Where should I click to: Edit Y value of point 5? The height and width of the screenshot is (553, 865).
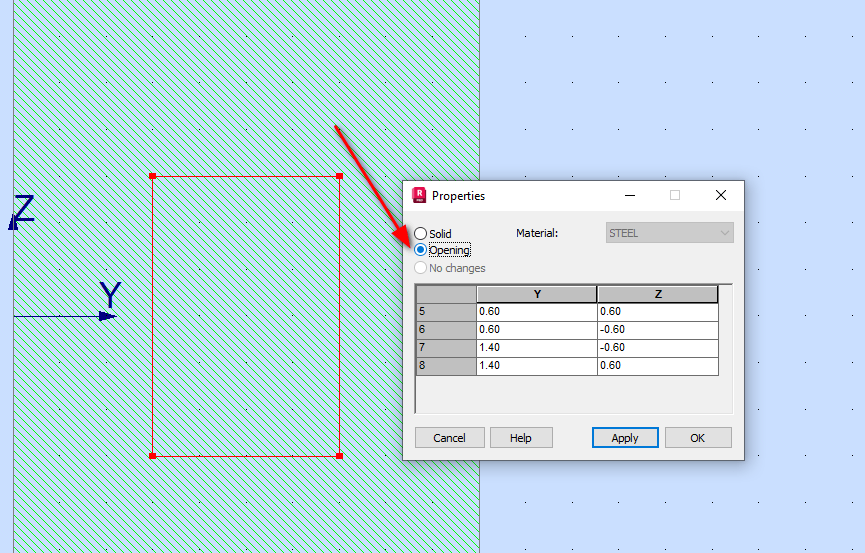537,312
